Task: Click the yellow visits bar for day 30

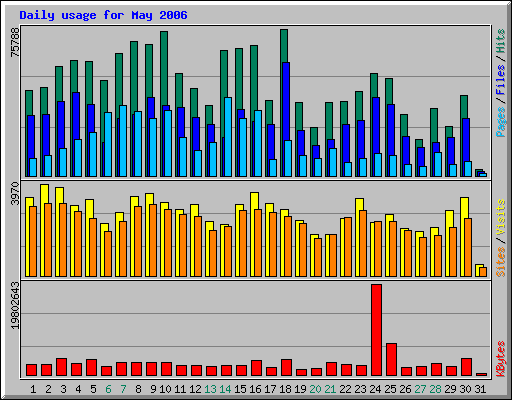Action: [465, 208]
